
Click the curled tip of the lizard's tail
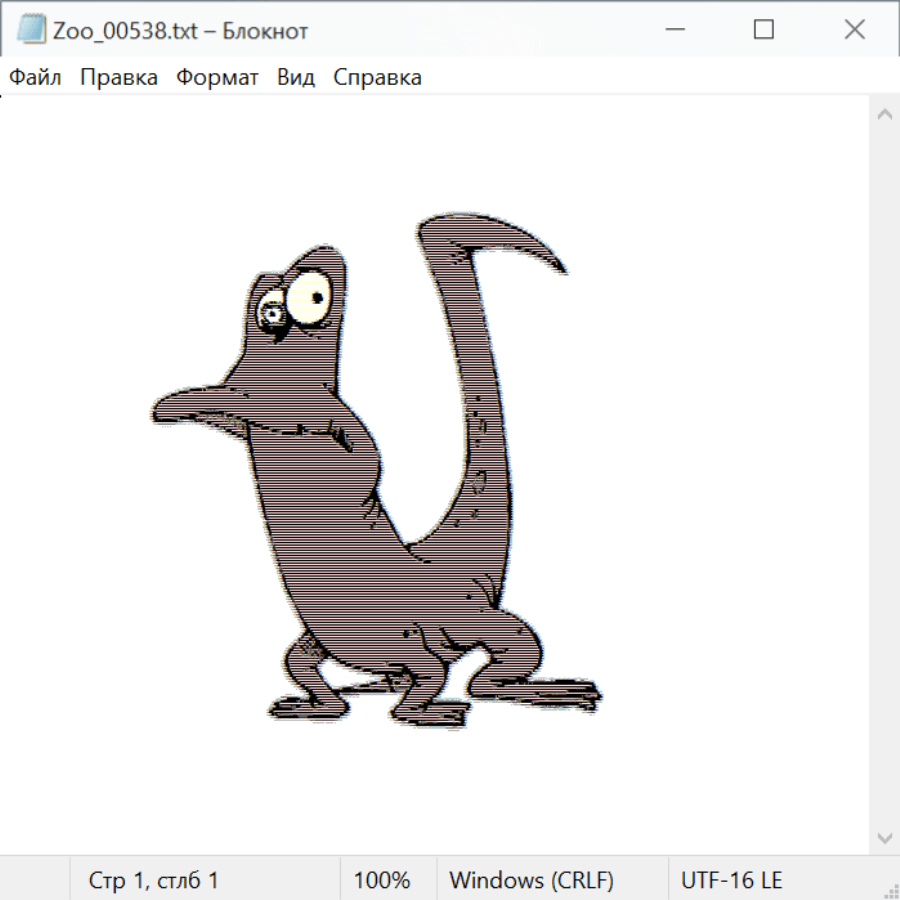pyautogui.click(x=553, y=263)
